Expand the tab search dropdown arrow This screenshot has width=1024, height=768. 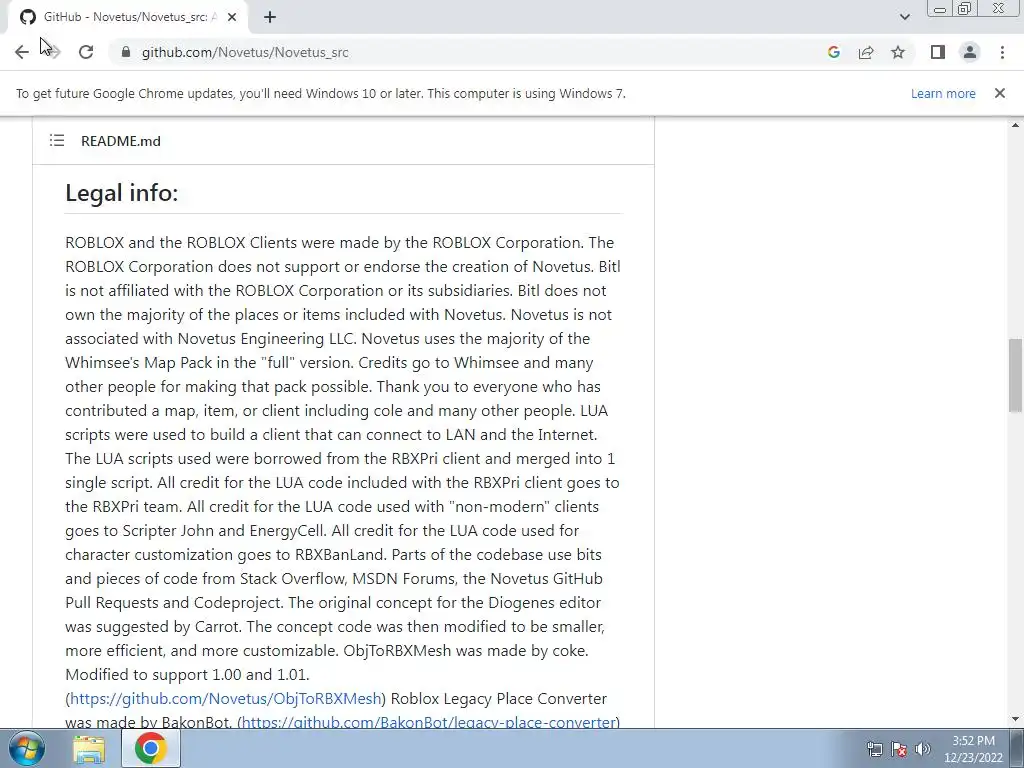904,17
